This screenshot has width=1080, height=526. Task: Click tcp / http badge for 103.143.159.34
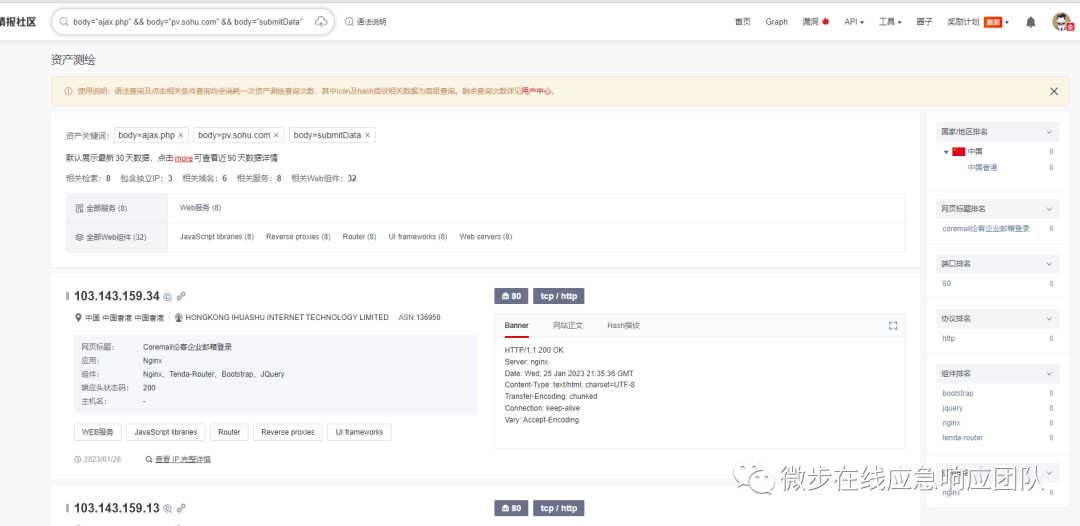coord(559,296)
